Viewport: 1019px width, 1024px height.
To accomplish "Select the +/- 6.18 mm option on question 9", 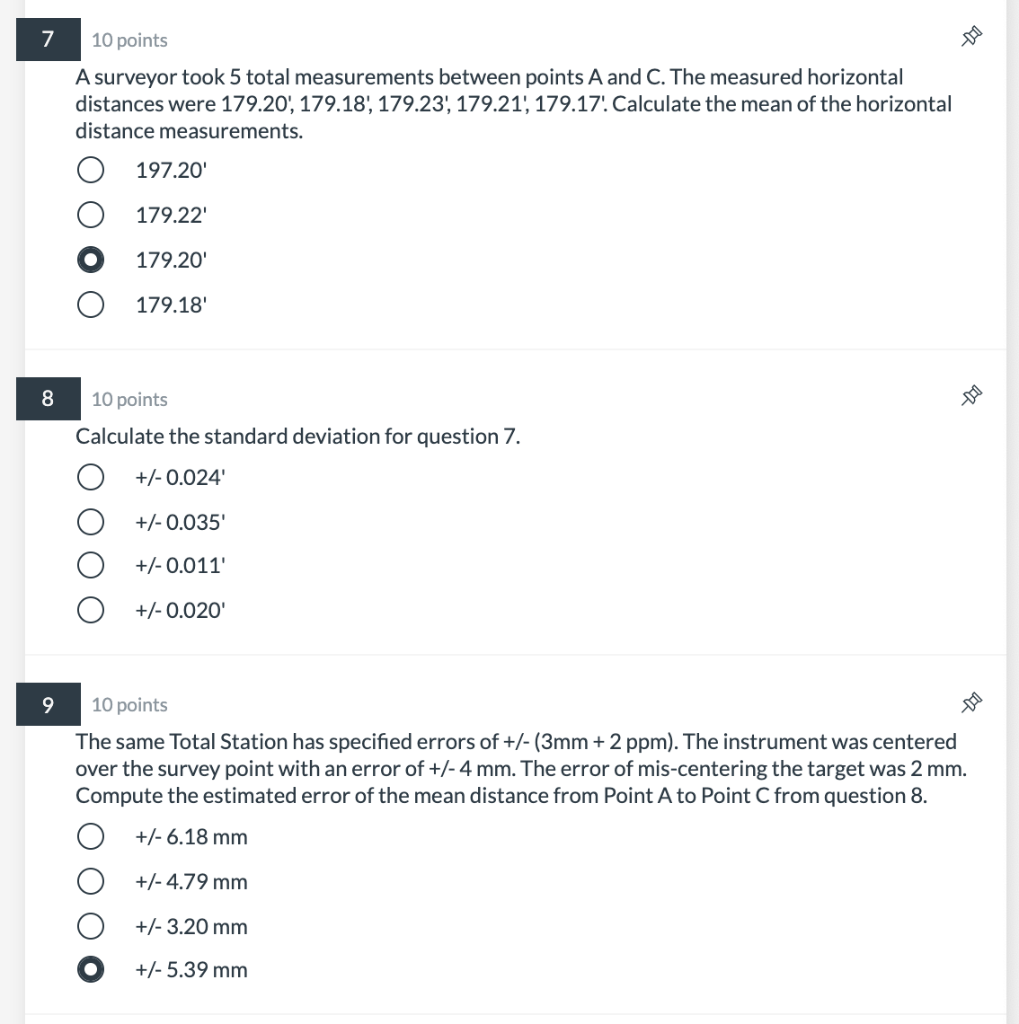I will point(90,836).
